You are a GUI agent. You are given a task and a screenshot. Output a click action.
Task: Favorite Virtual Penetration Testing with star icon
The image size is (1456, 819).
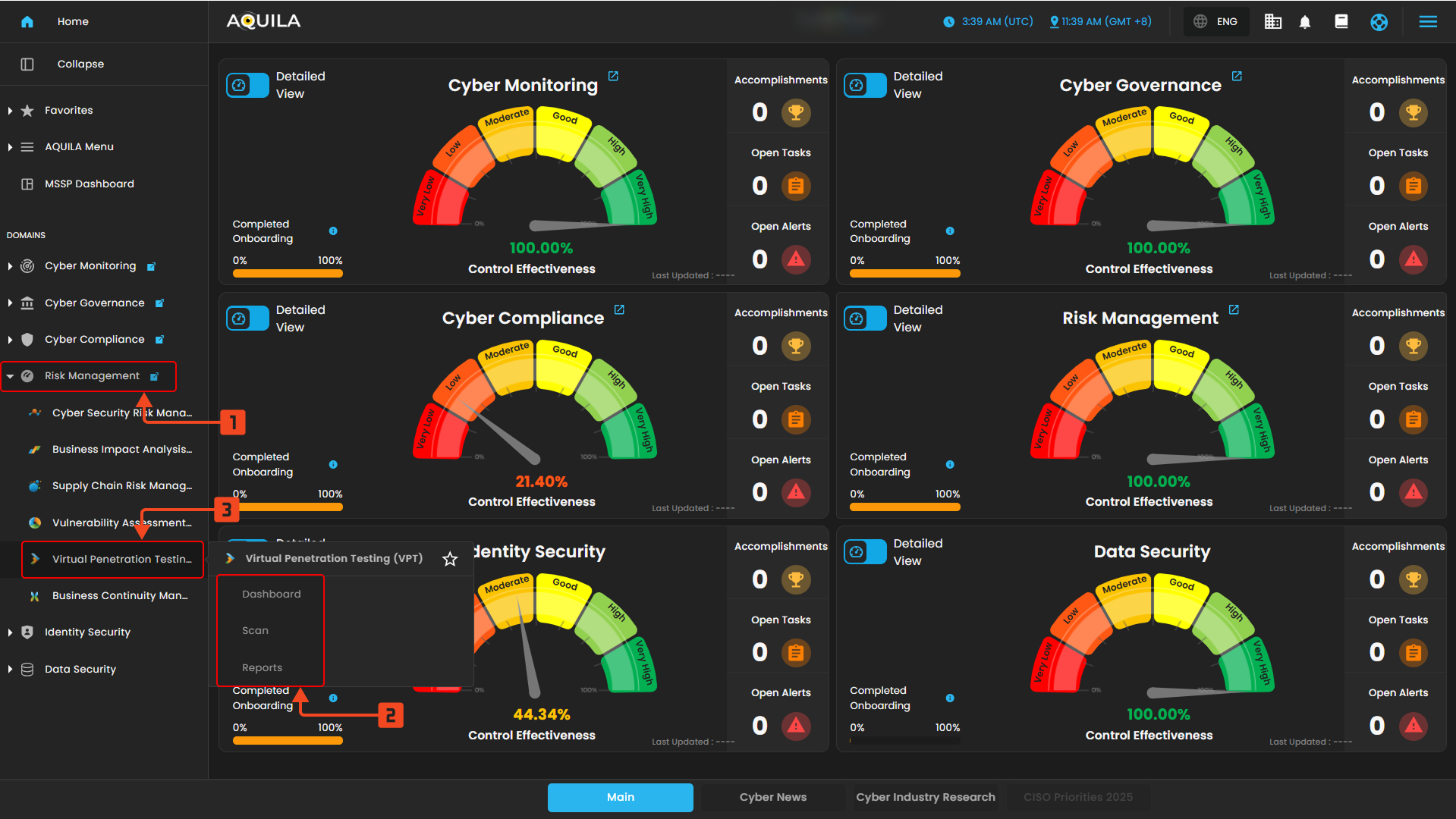pos(450,559)
